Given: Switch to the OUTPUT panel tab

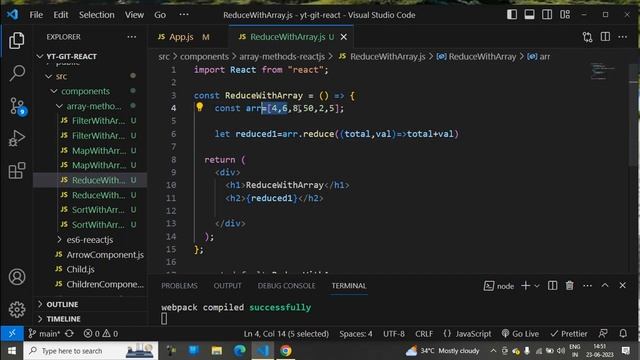Looking at the screenshot, I should pyautogui.click(x=227, y=286).
